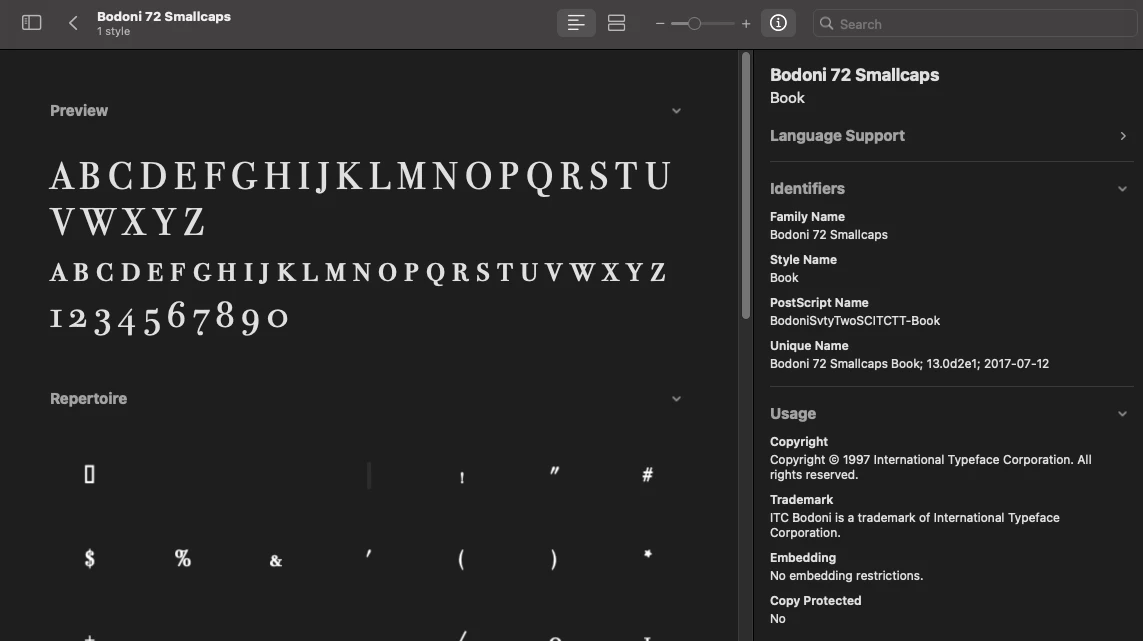Viewport: 1143px width, 641px height.
Task: Select the dollar sign glyph
Action: click(90, 559)
